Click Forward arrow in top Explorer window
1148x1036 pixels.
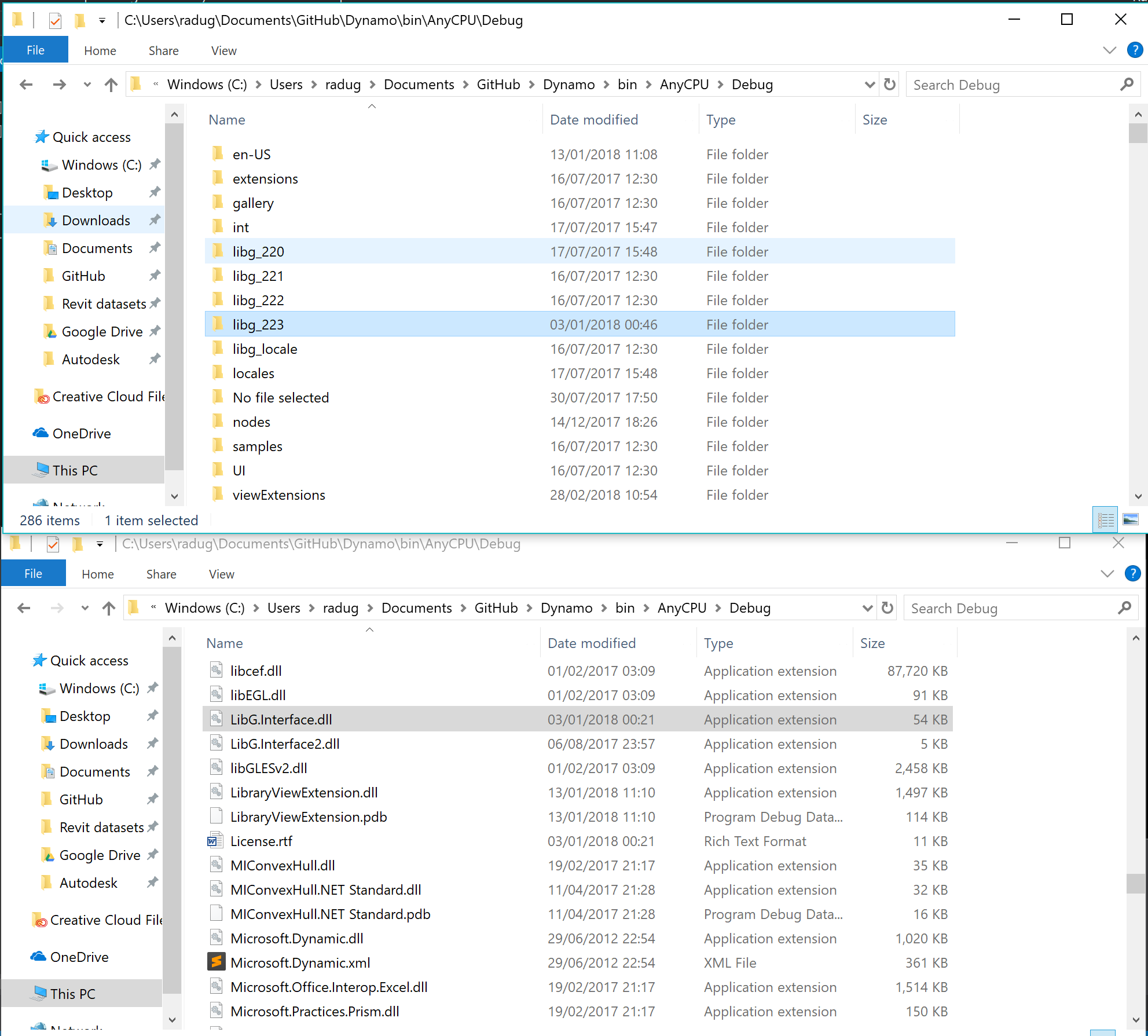(59, 85)
